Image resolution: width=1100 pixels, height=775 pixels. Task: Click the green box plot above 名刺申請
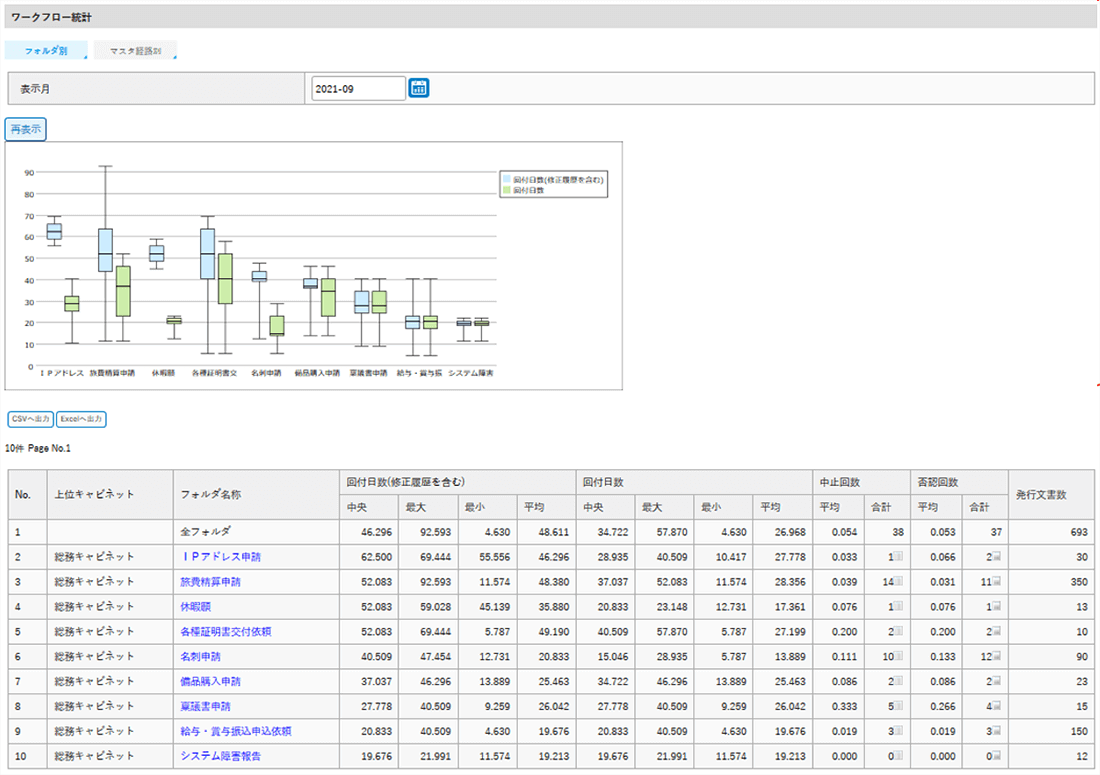[x=277, y=325]
